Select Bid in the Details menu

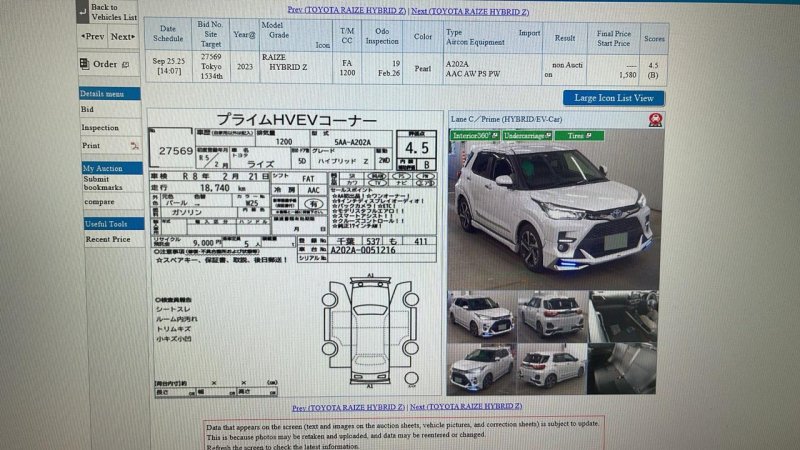tap(88, 109)
